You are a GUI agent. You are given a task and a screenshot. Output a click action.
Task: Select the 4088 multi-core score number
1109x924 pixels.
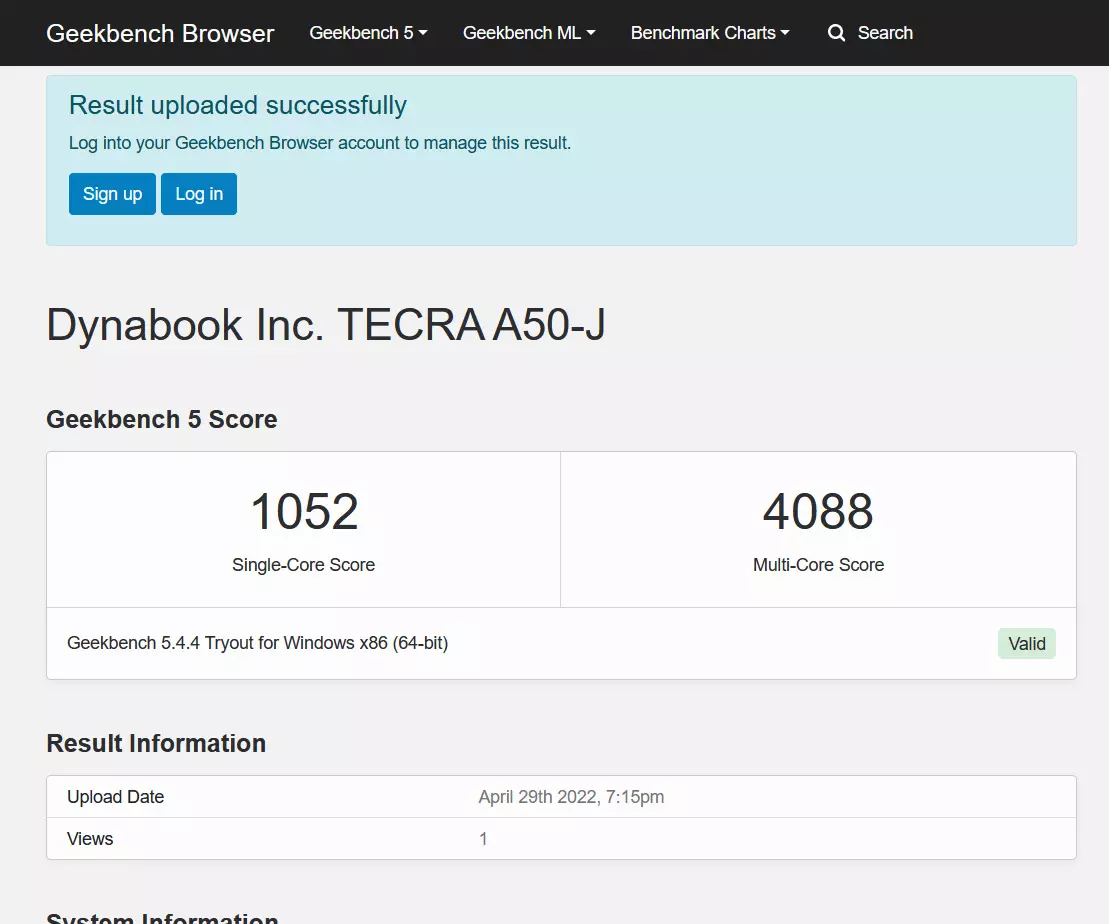(x=818, y=512)
